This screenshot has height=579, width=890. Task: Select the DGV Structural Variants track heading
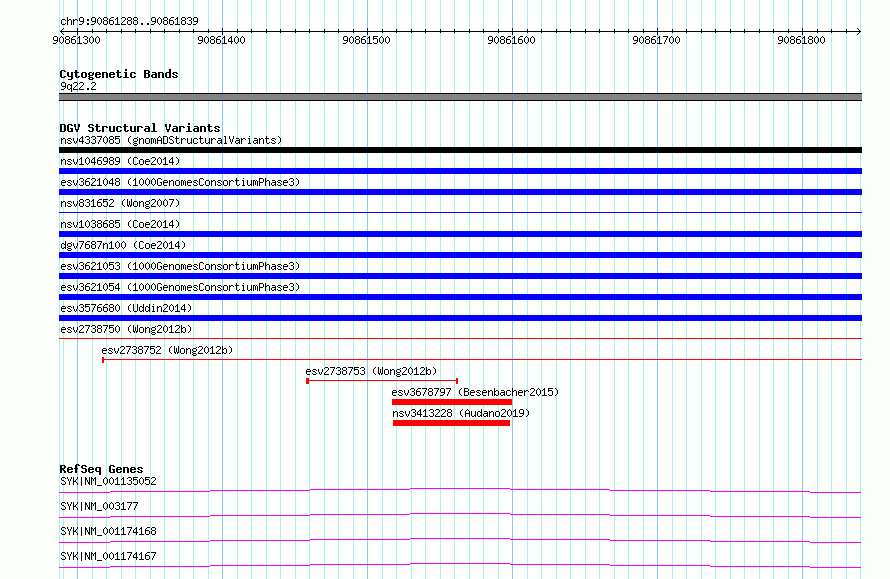click(140, 128)
